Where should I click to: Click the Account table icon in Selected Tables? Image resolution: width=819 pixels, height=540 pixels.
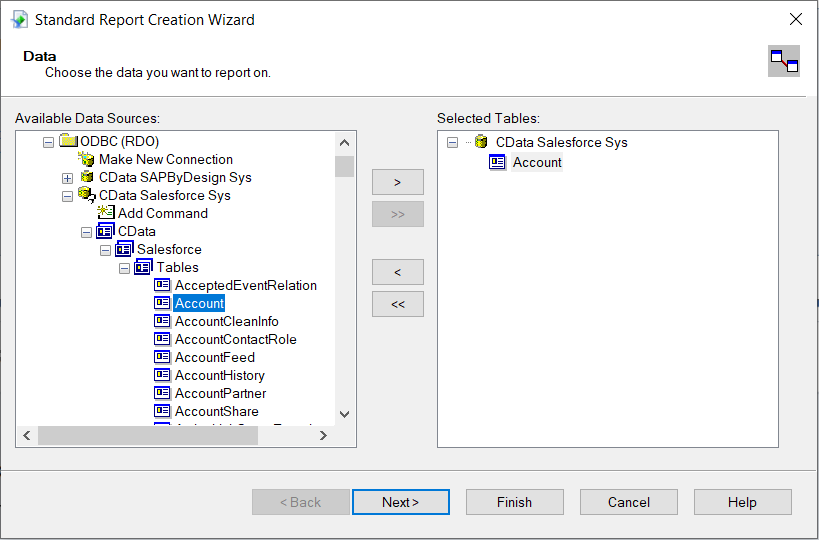pyautogui.click(x=498, y=162)
